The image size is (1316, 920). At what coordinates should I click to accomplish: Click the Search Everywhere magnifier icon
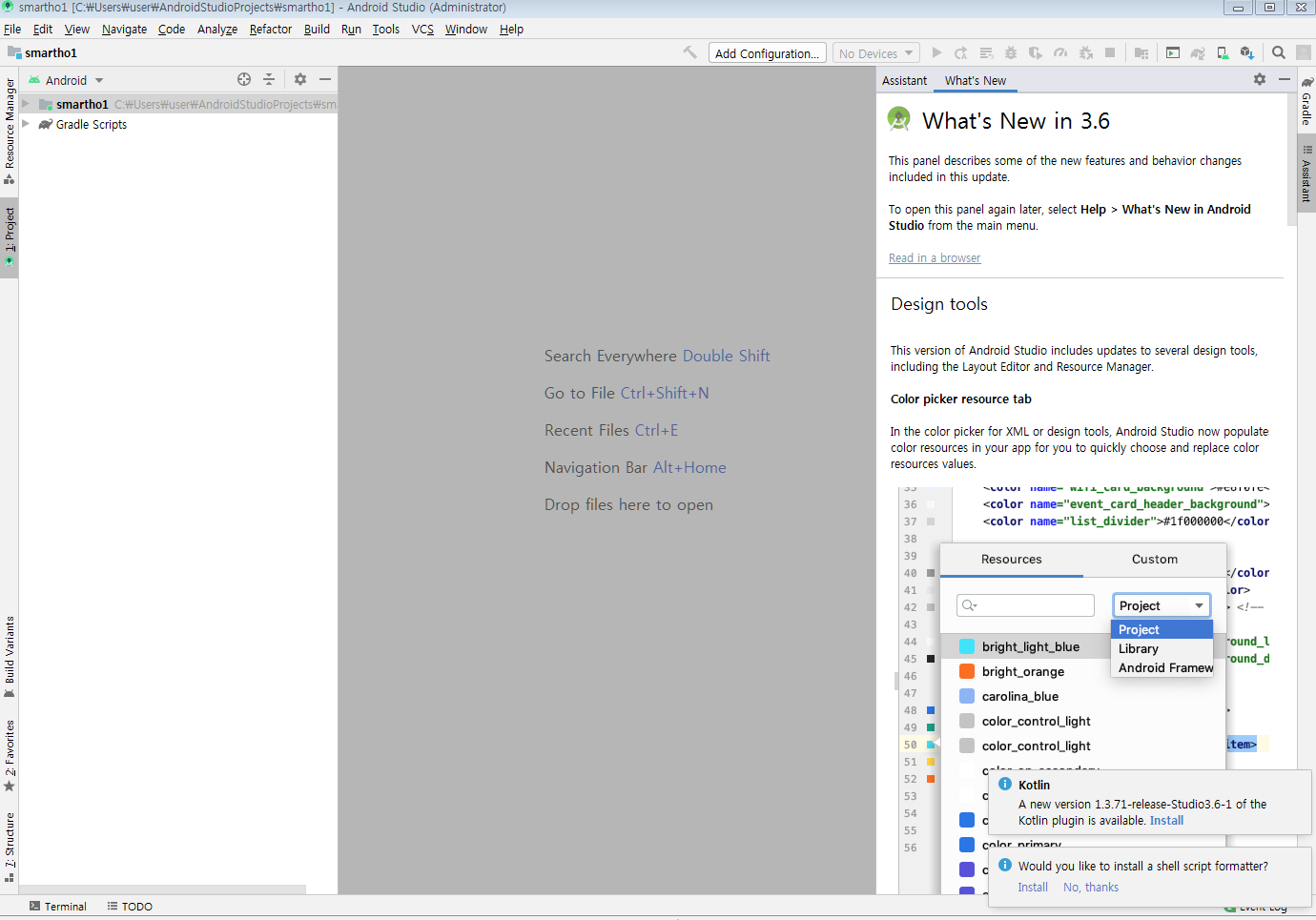pyautogui.click(x=1279, y=52)
